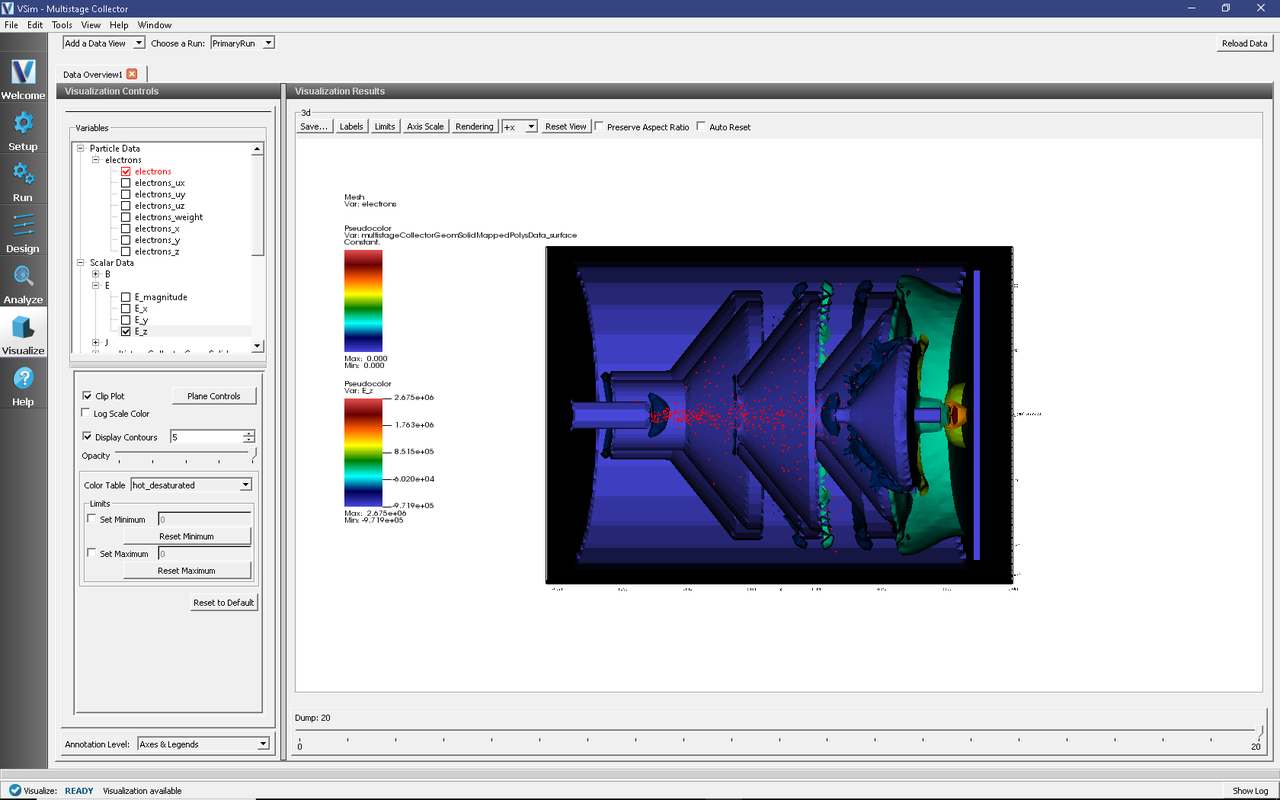Enable the electrons_weight checkbox

coord(125,217)
